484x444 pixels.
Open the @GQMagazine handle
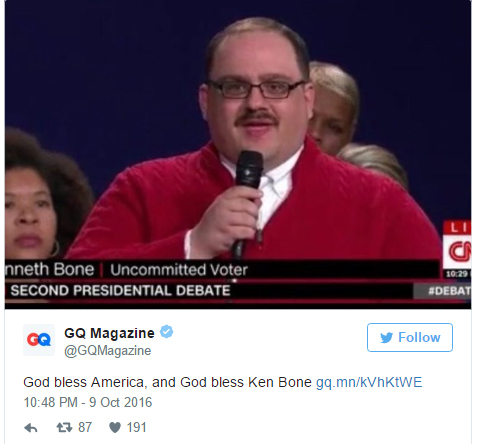107,351
